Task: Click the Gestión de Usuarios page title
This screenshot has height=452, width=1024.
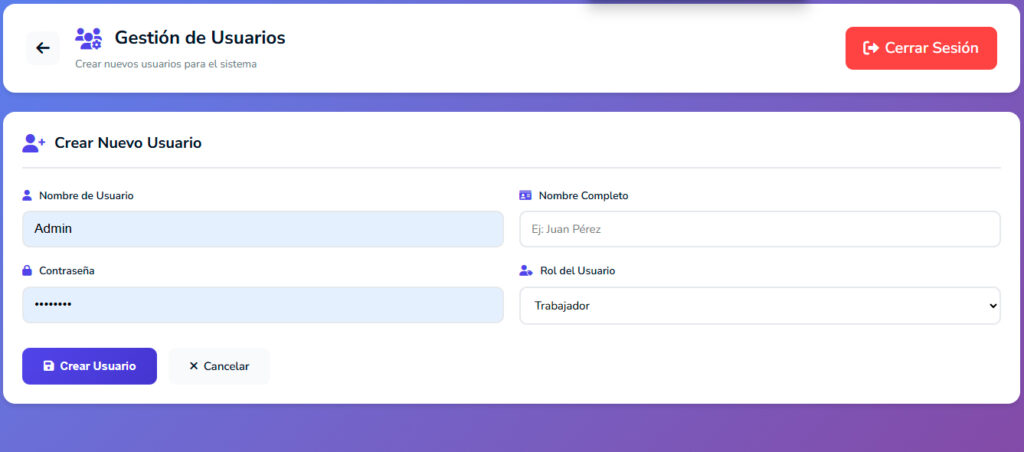Action: [199, 38]
